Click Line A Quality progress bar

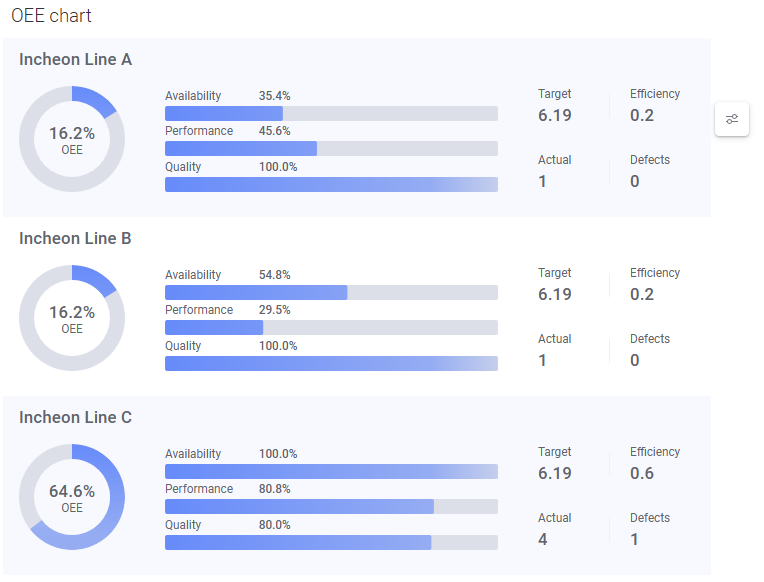coord(331,184)
